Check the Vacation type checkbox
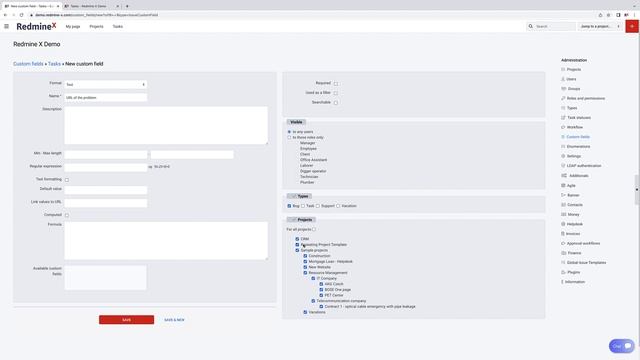Screen dimensions: 640x360 (x=338, y=206)
